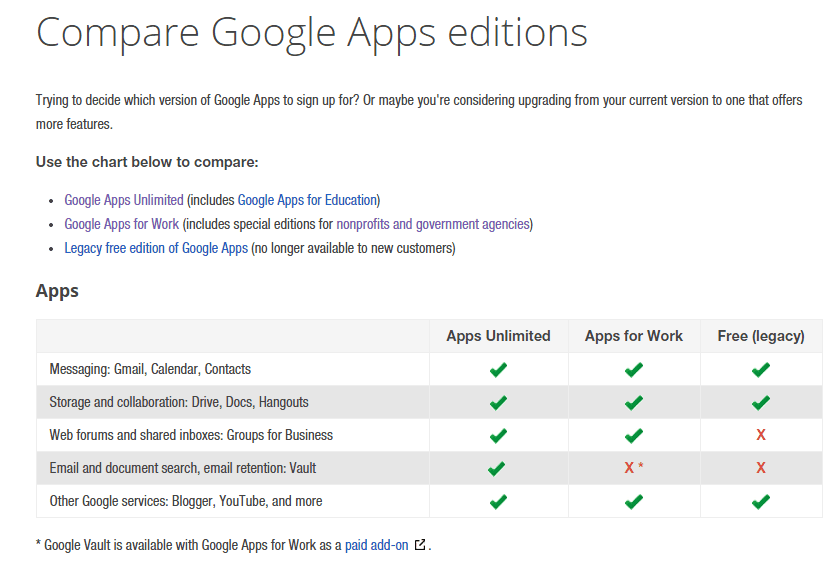Click the 'Trying to decide which version' paragraph
The height and width of the screenshot is (567, 837).
419,112
